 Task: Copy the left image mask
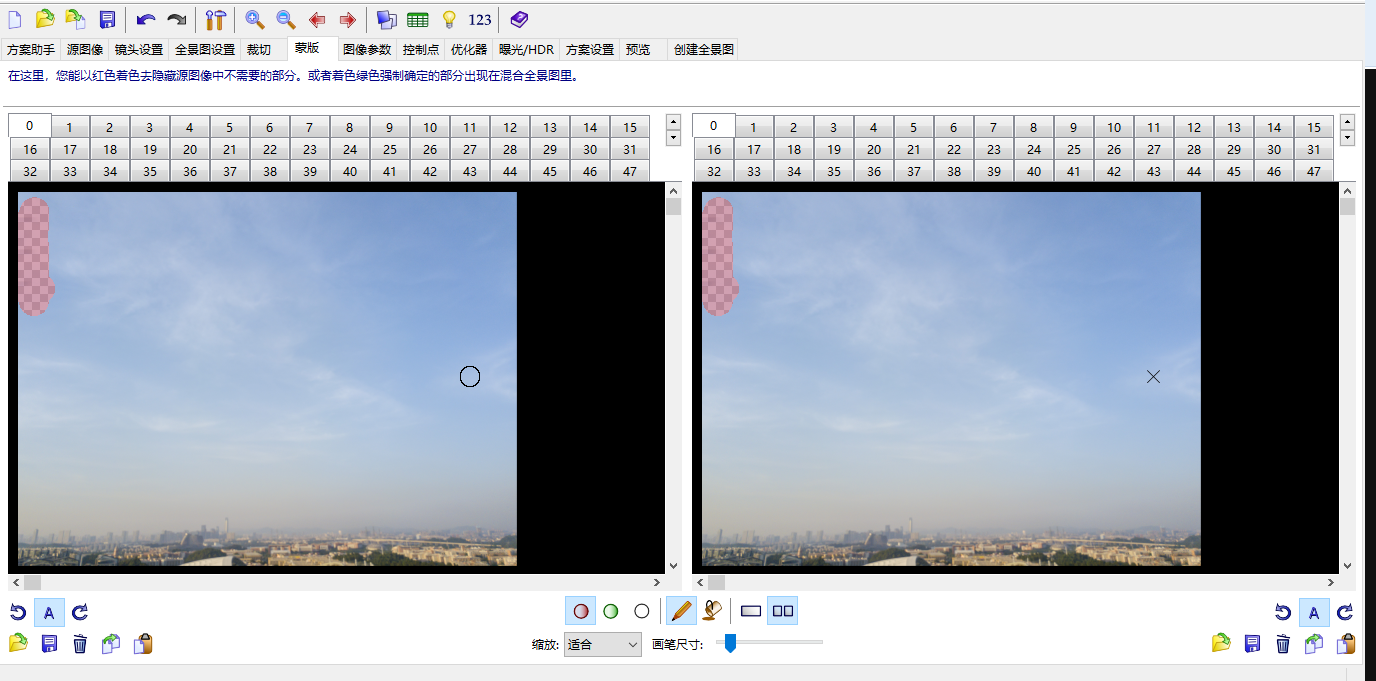click(111, 643)
